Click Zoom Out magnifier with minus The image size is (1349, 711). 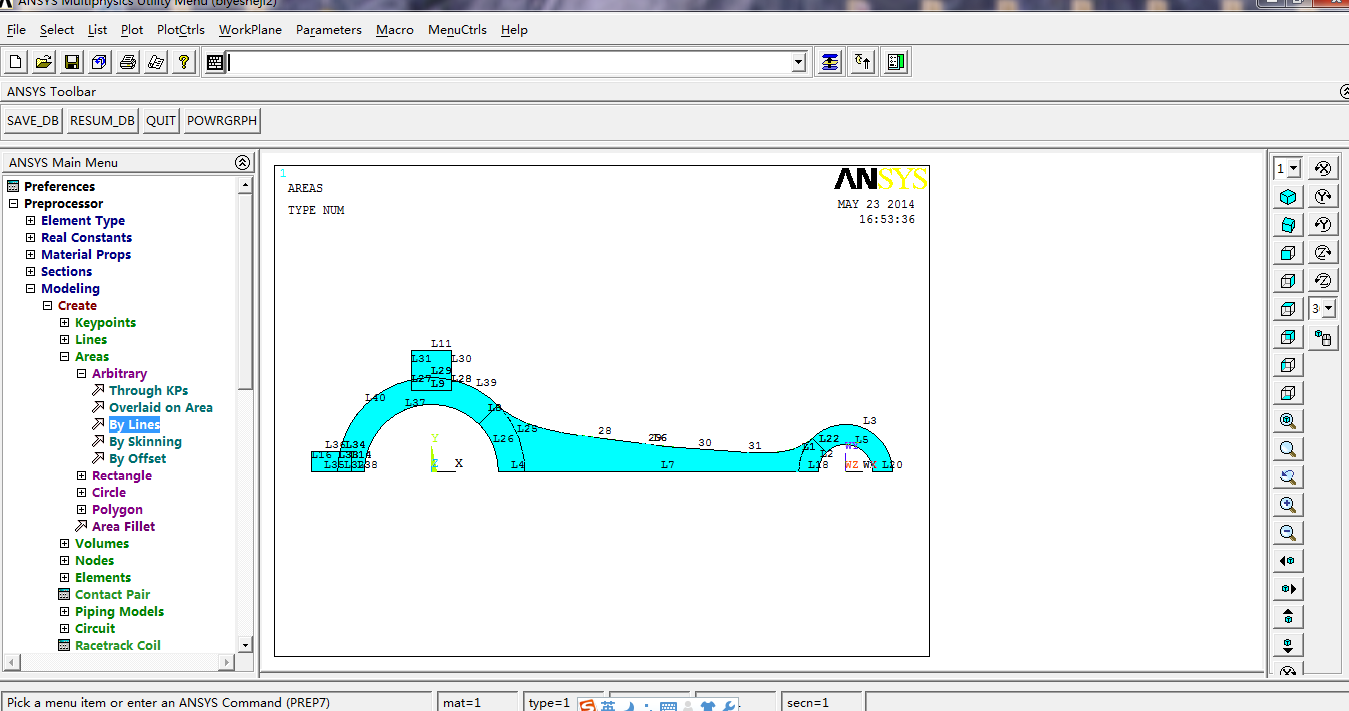coord(1289,533)
